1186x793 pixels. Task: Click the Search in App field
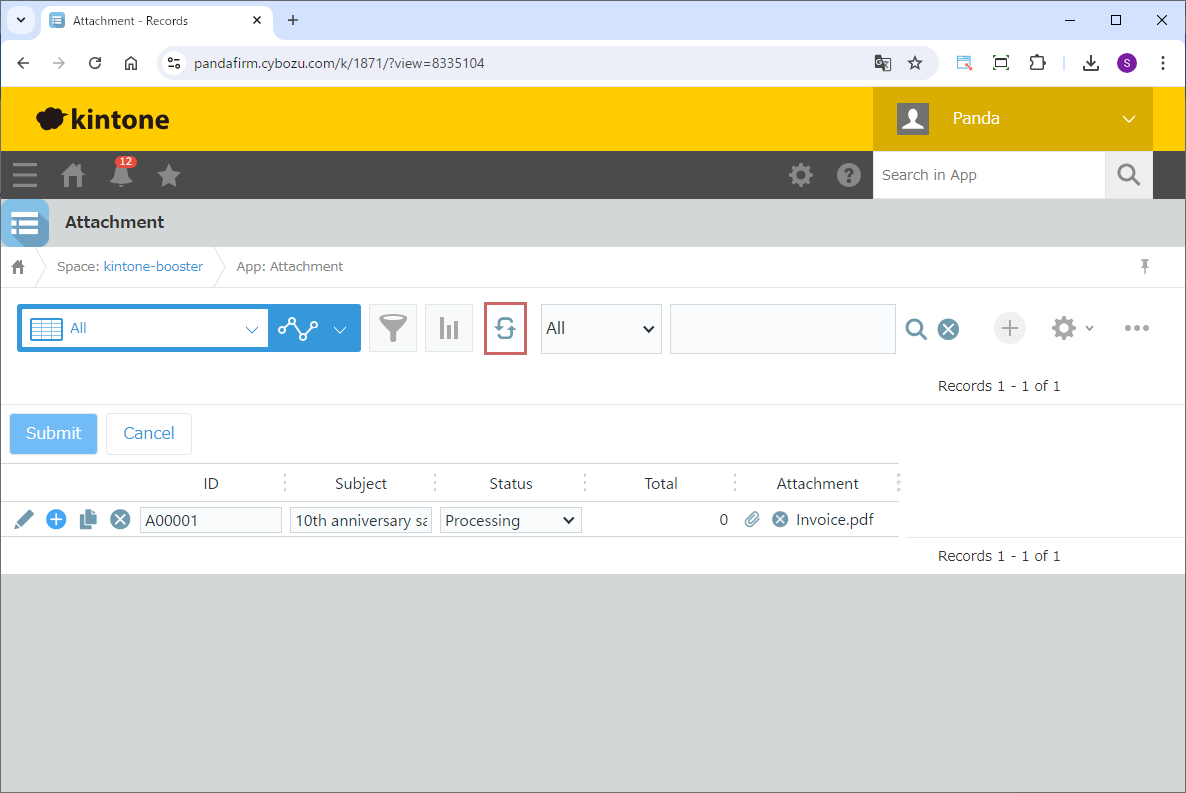click(x=988, y=175)
